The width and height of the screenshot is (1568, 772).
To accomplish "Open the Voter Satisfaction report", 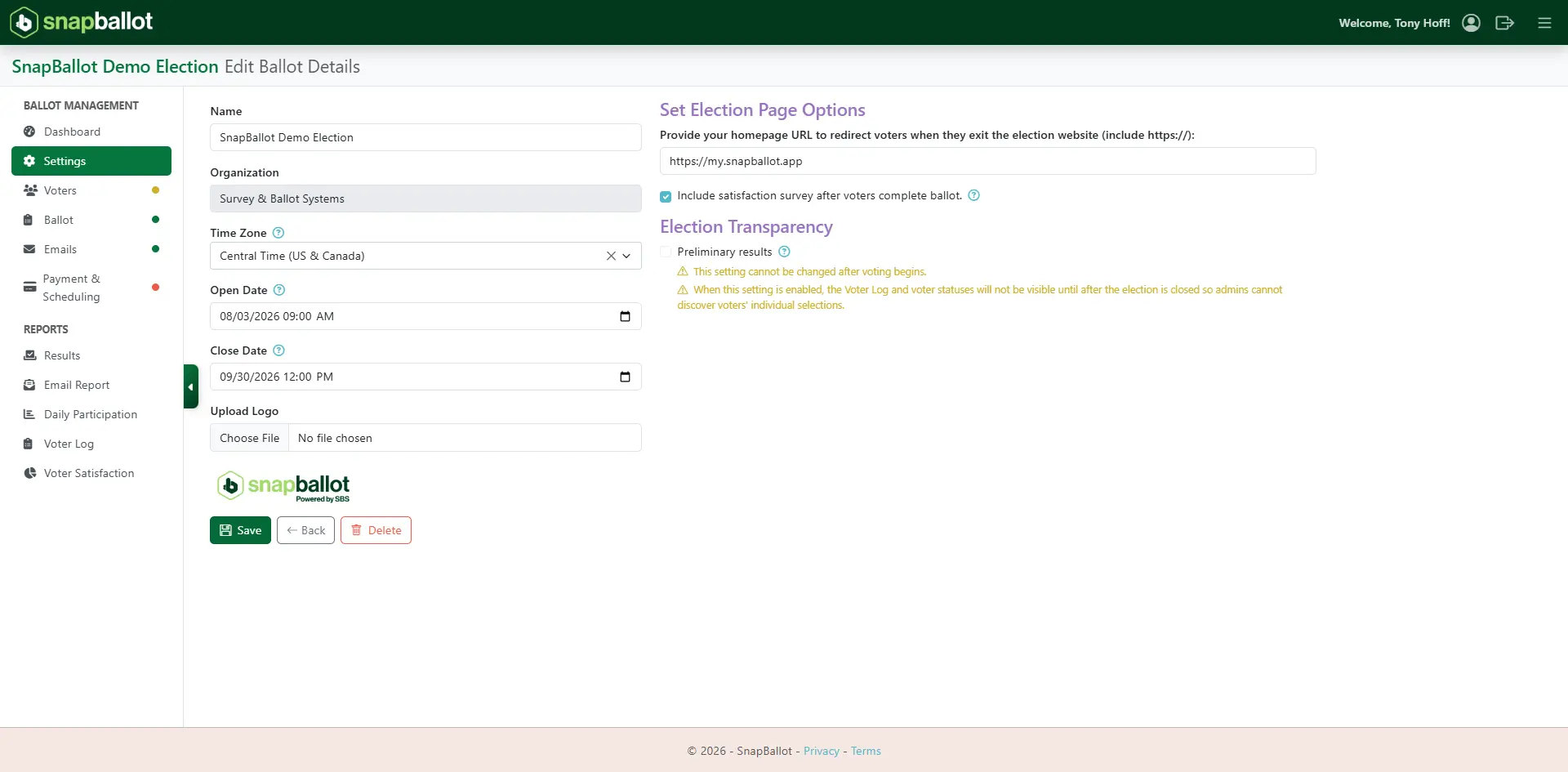I will 91,473.
